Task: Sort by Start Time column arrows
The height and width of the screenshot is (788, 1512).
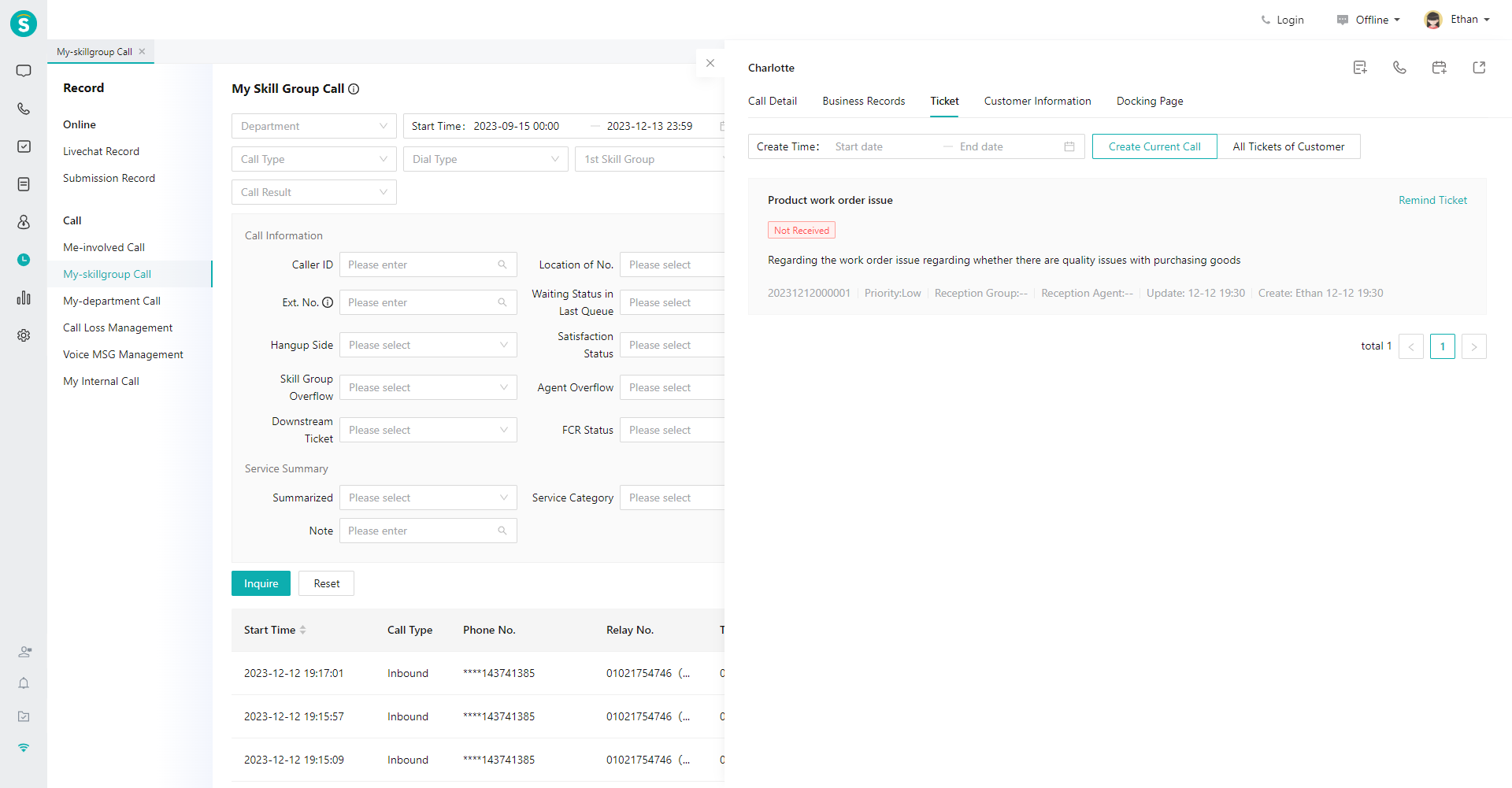Action: coord(303,630)
